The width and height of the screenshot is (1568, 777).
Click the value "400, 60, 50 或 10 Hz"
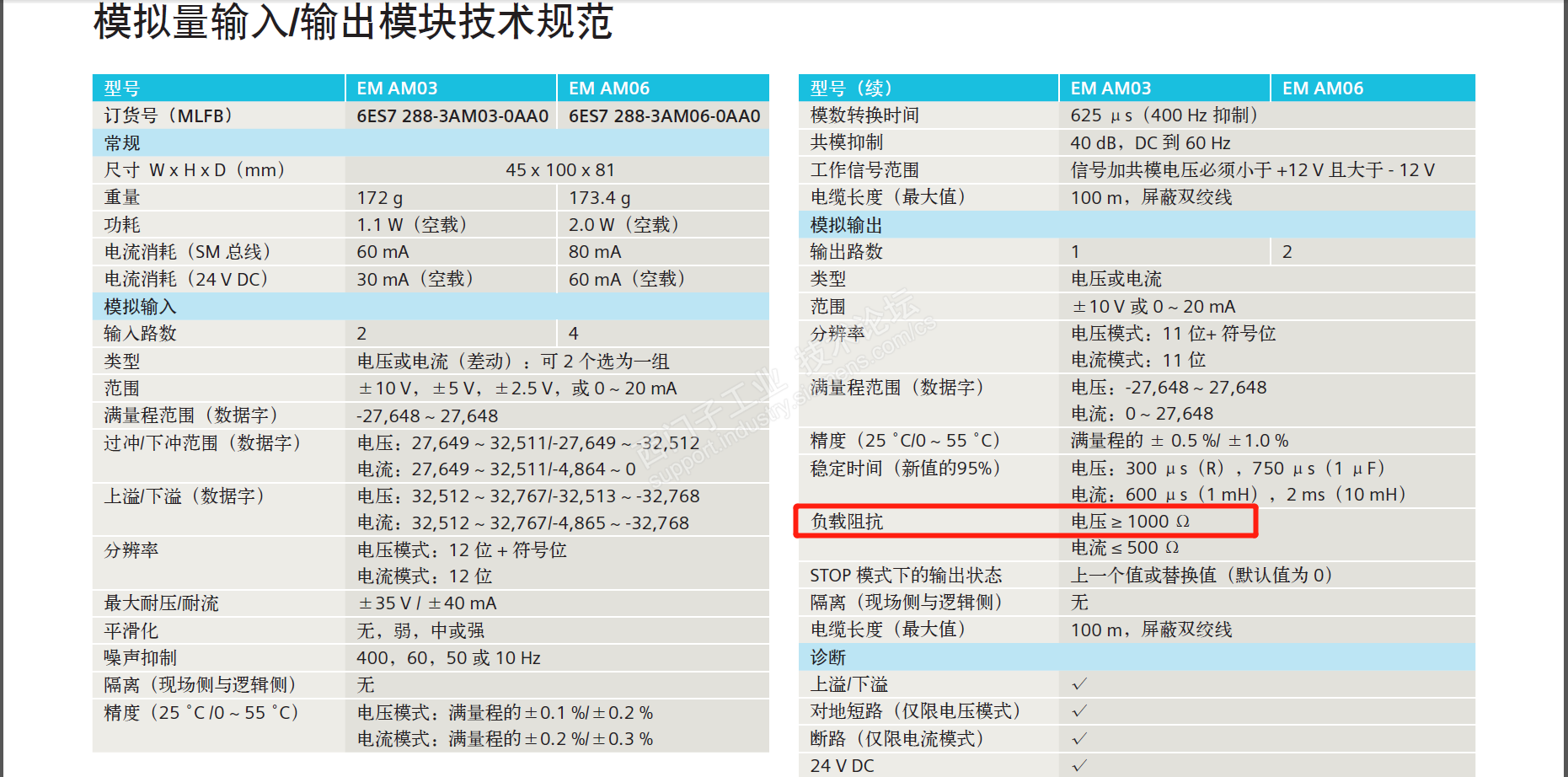point(449,658)
